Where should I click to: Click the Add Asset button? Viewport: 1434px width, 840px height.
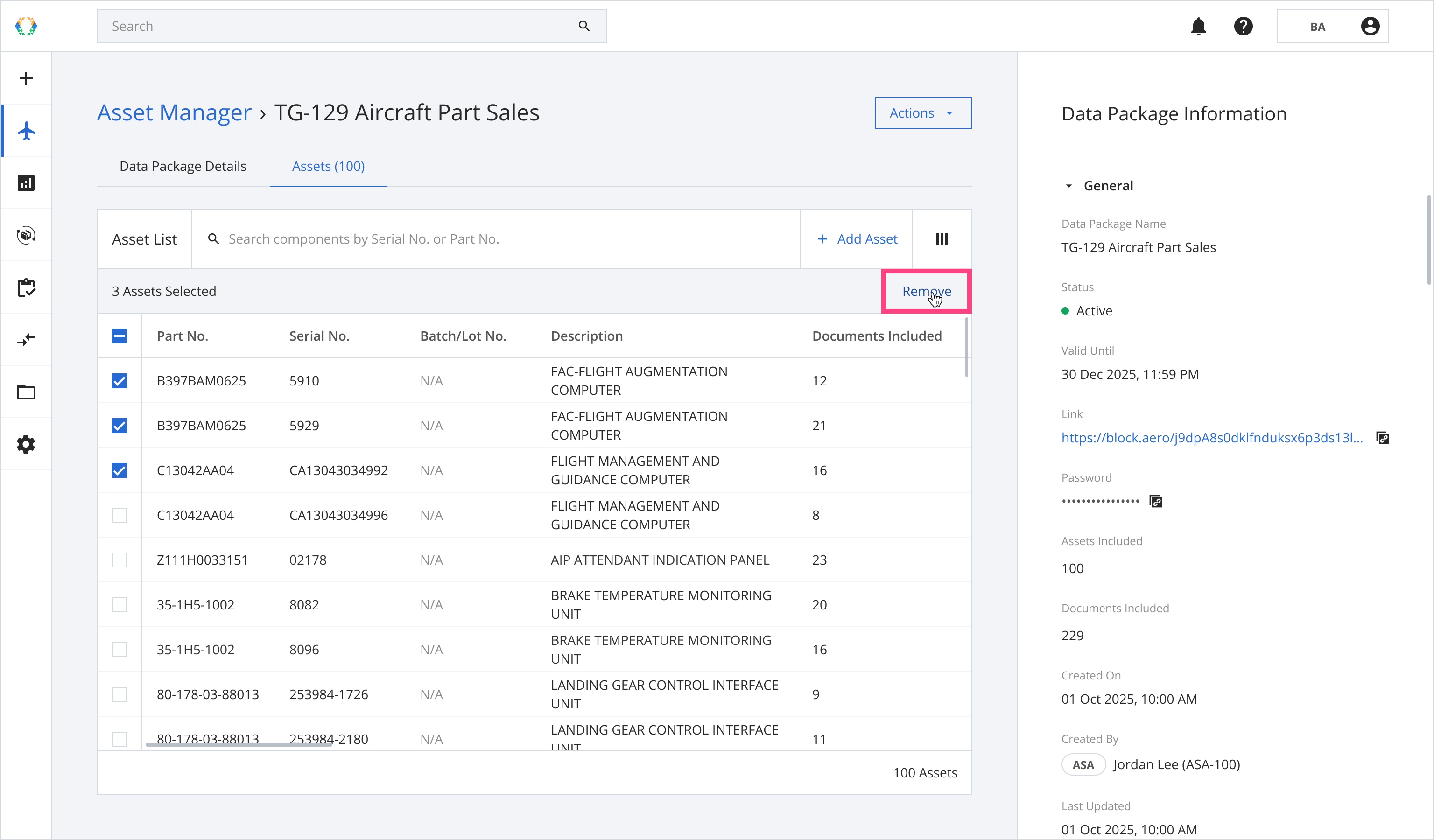[x=857, y=239]
